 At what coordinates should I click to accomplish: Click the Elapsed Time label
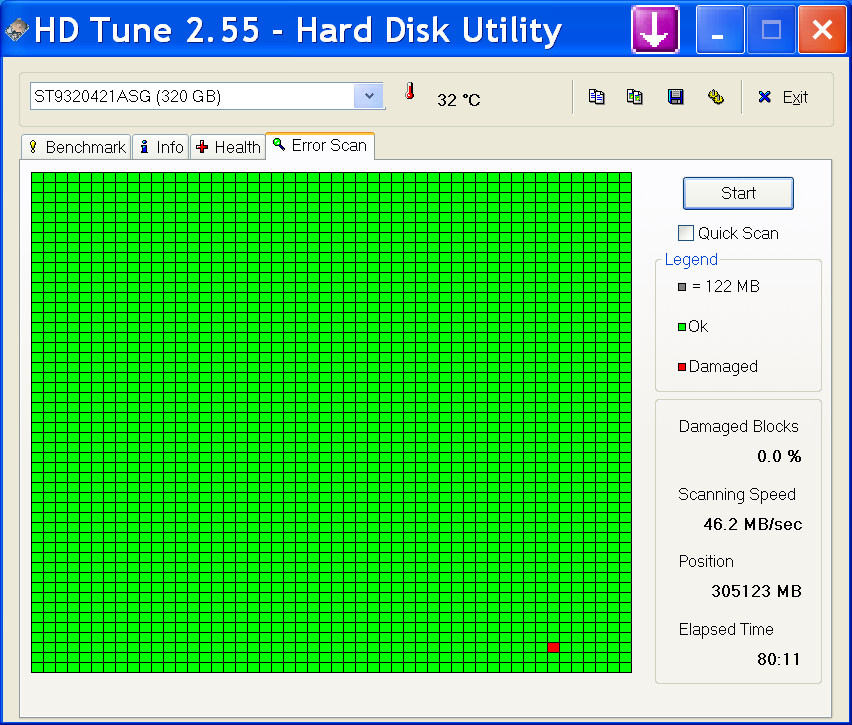(726, 629)
